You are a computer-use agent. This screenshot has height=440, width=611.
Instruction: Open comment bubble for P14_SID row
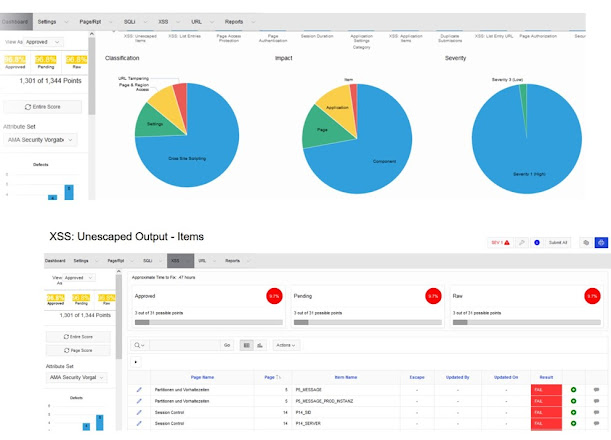(x=596, y=412)
